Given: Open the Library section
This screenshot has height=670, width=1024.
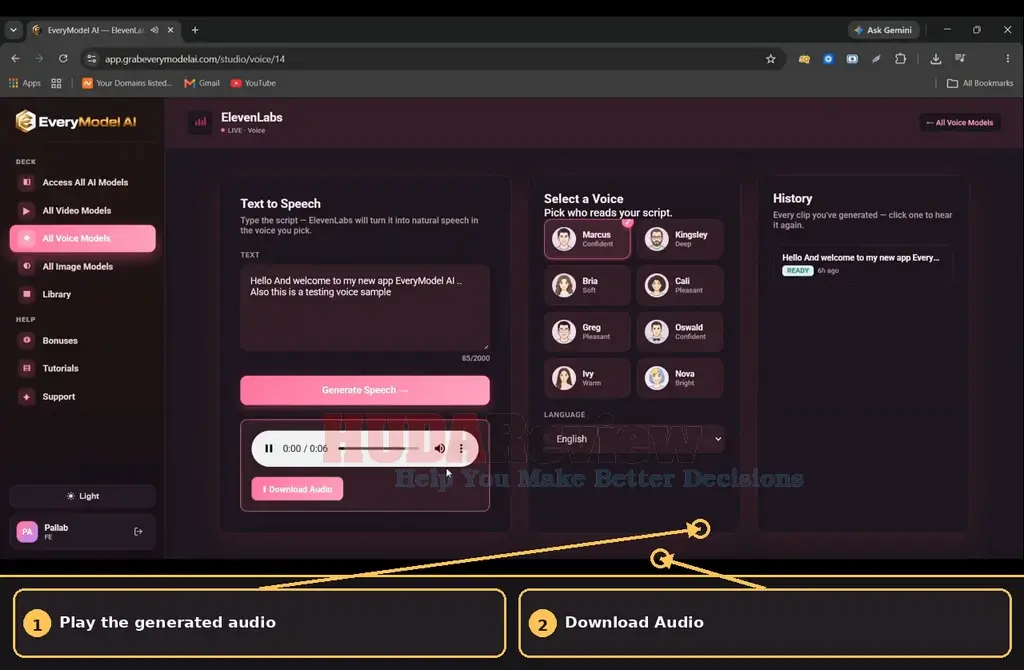Looking at the screenshot, I should click(x=83, y=295).
